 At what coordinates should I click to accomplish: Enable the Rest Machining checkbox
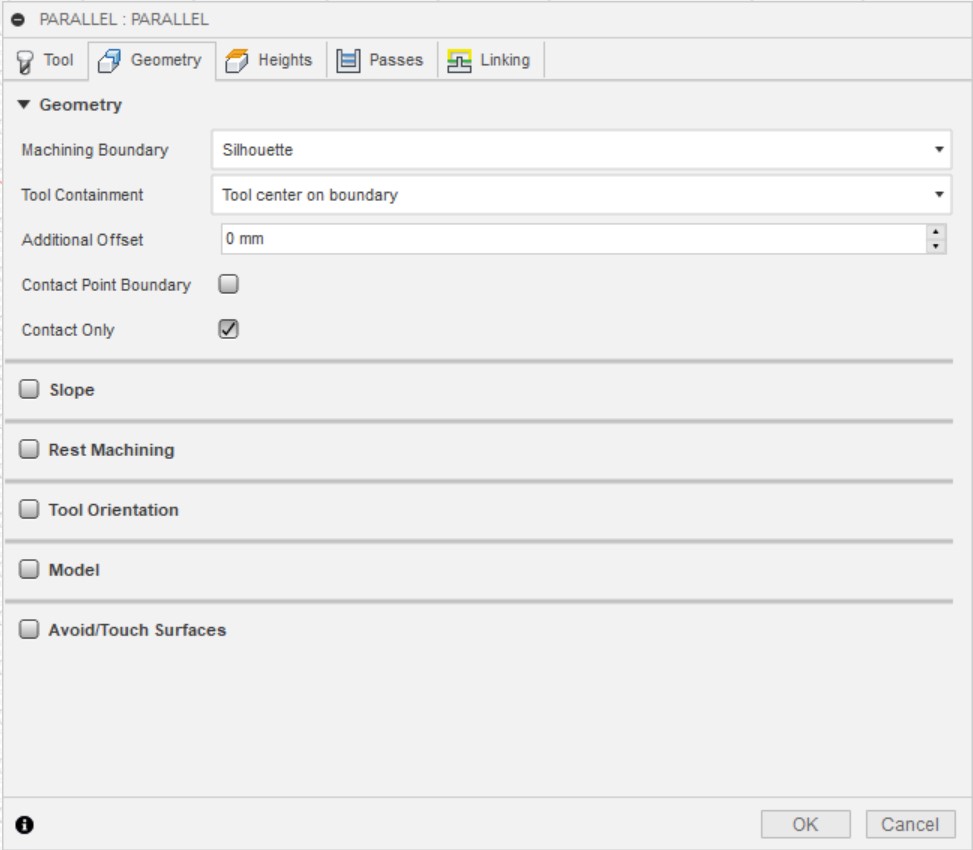[29, 449]
